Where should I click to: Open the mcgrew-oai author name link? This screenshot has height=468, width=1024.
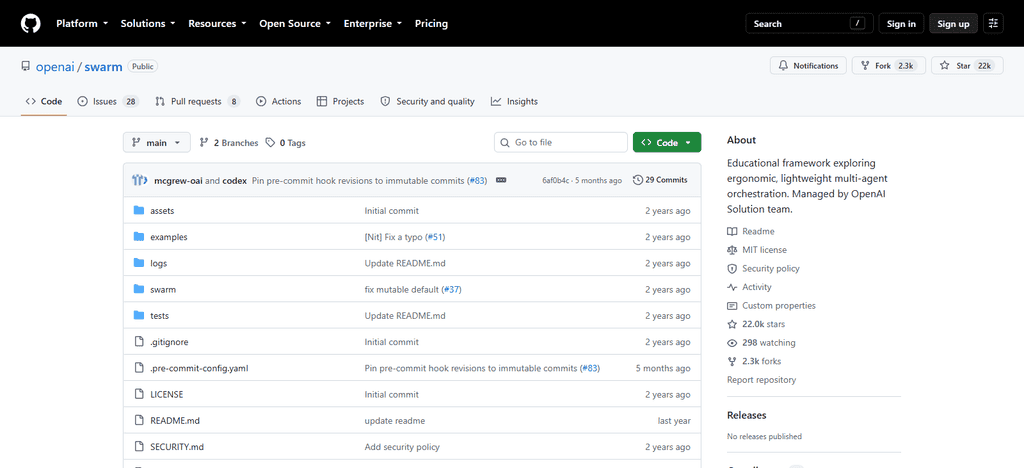tap(178, 180)
